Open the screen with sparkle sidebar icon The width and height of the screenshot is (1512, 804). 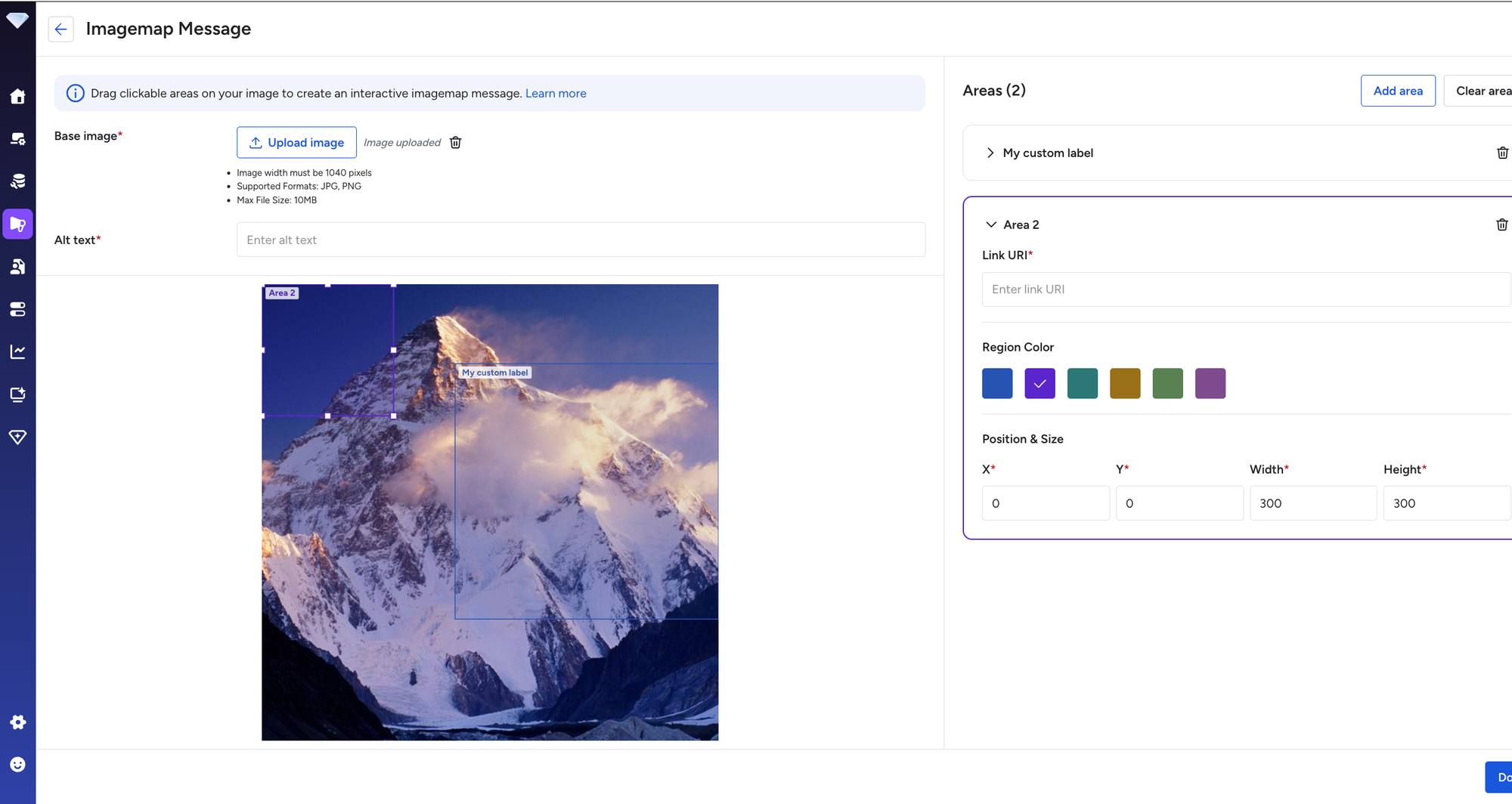(17, 394)
